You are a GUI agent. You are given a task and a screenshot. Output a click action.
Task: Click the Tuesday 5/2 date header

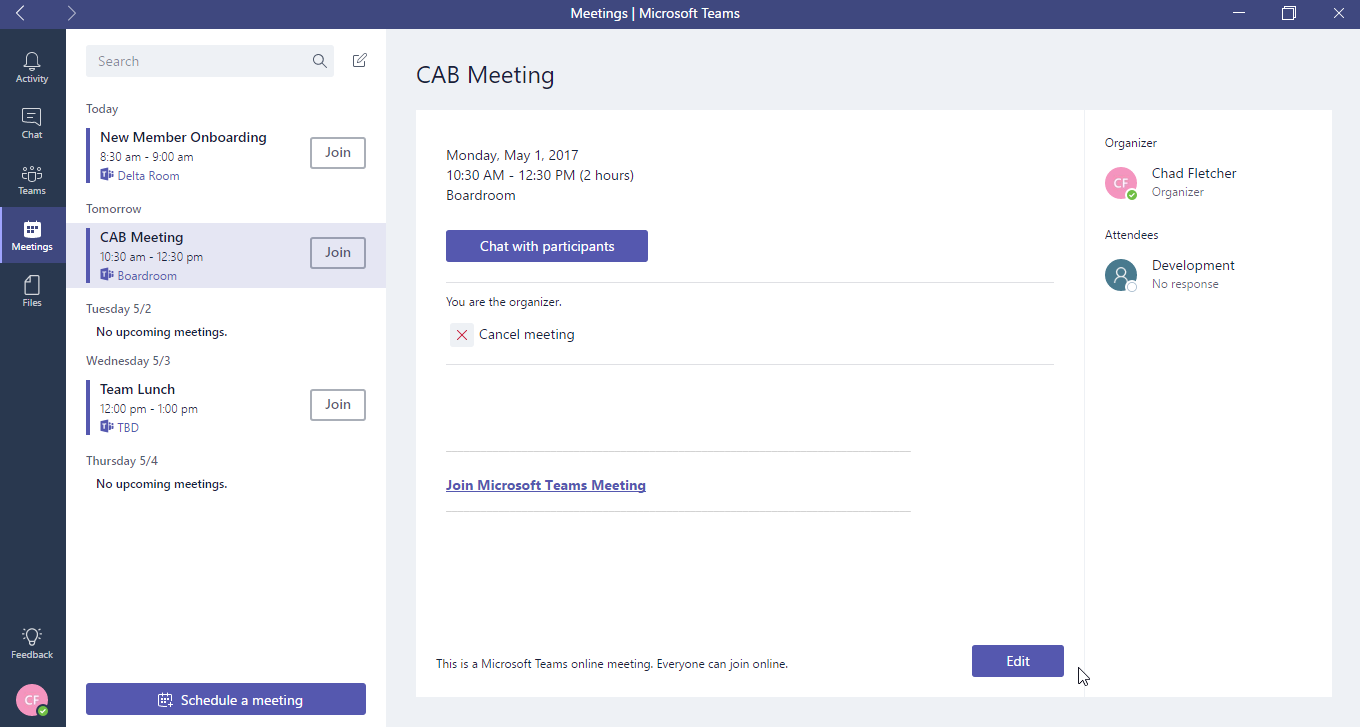click(x=119, y=309)
